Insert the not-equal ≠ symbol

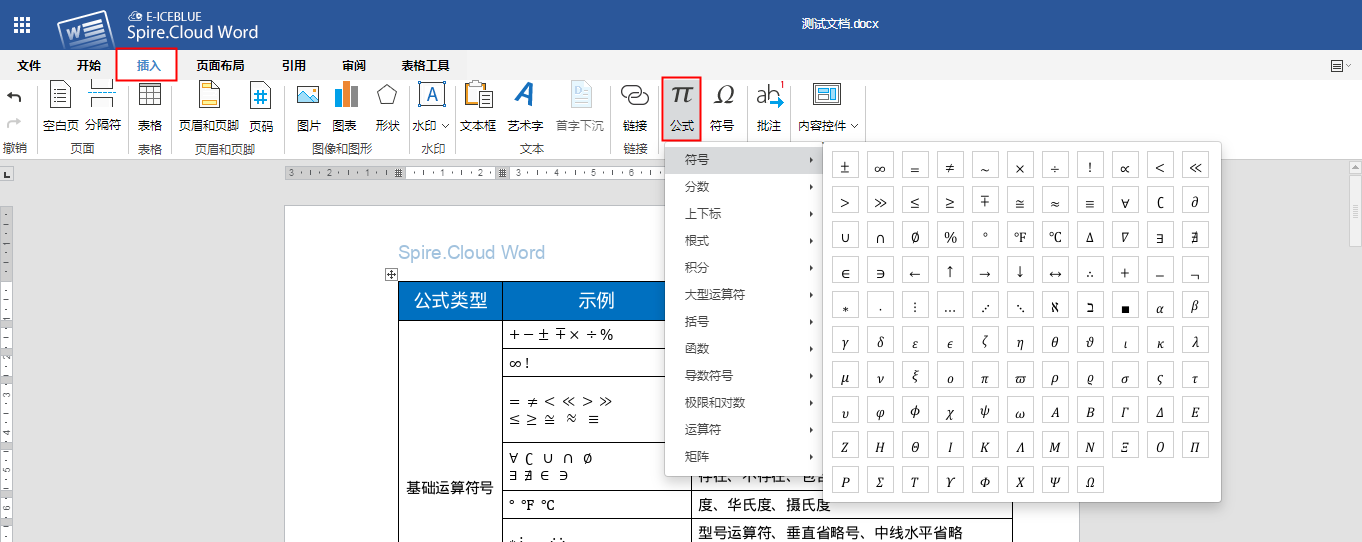pos(950,167)
